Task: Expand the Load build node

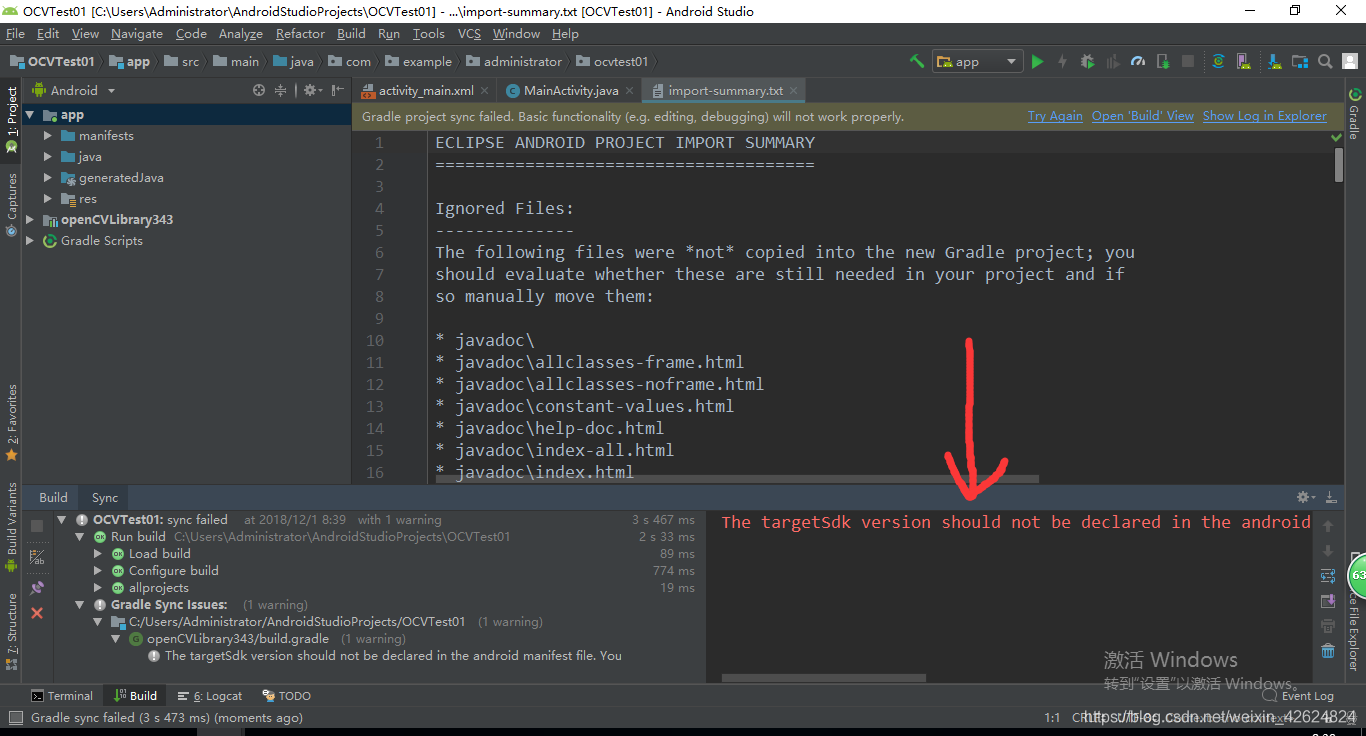Action: 98,553
